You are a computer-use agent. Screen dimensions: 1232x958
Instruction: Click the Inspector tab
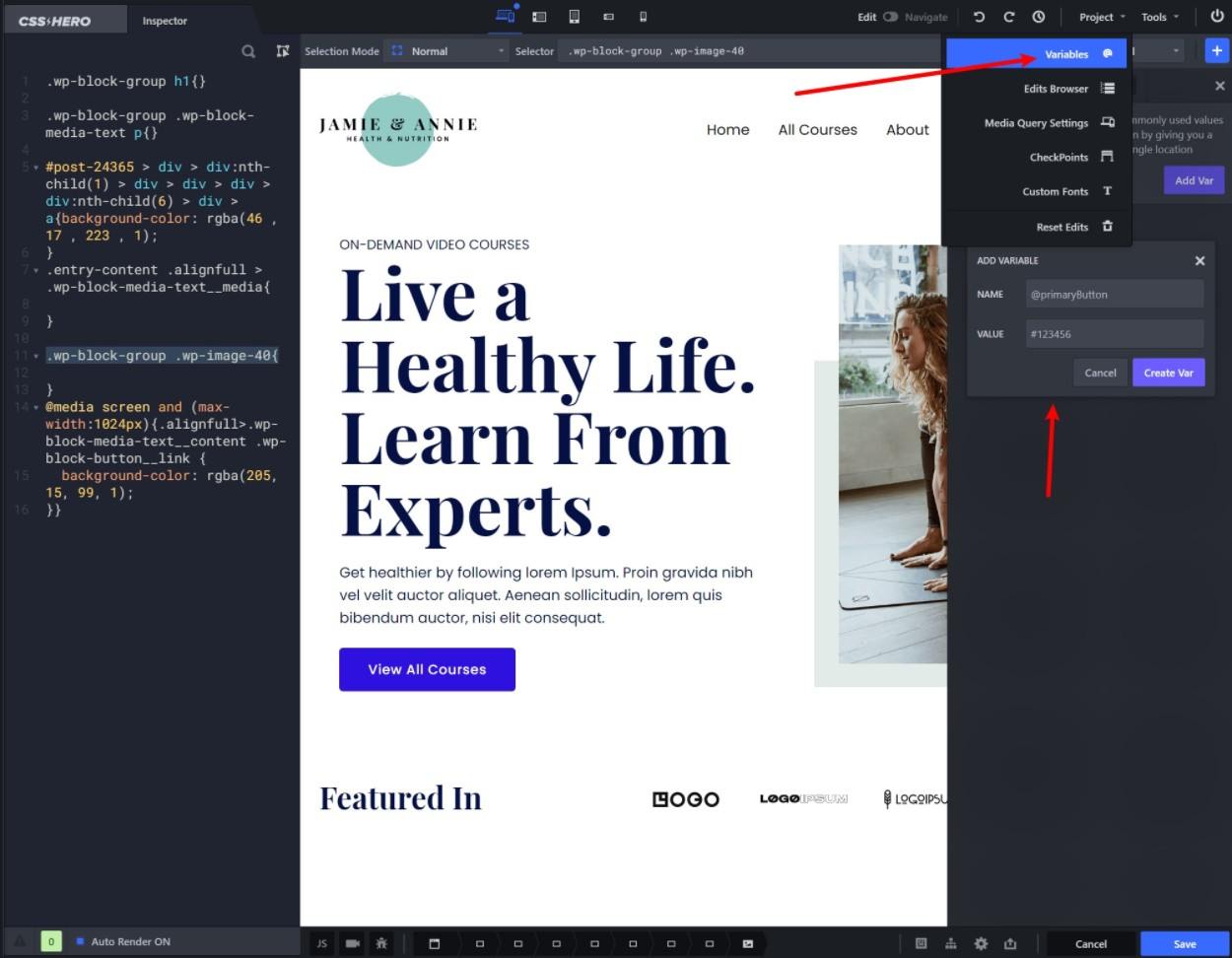click(x=165, y=21)
